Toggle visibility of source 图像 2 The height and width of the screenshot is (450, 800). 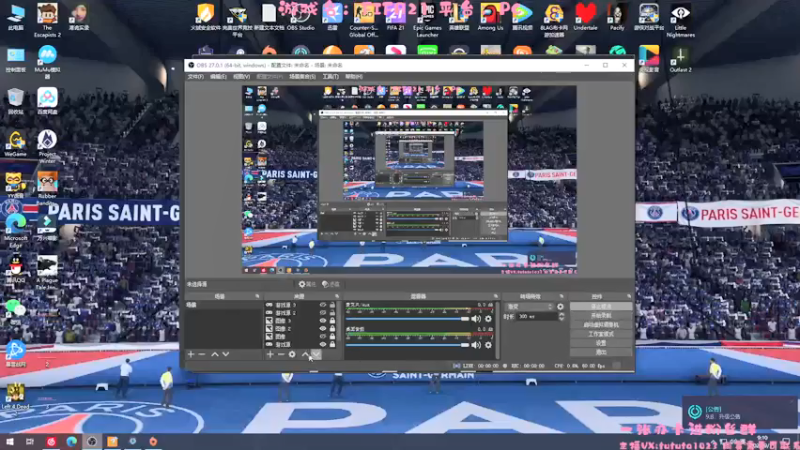(x=322, y=329)
